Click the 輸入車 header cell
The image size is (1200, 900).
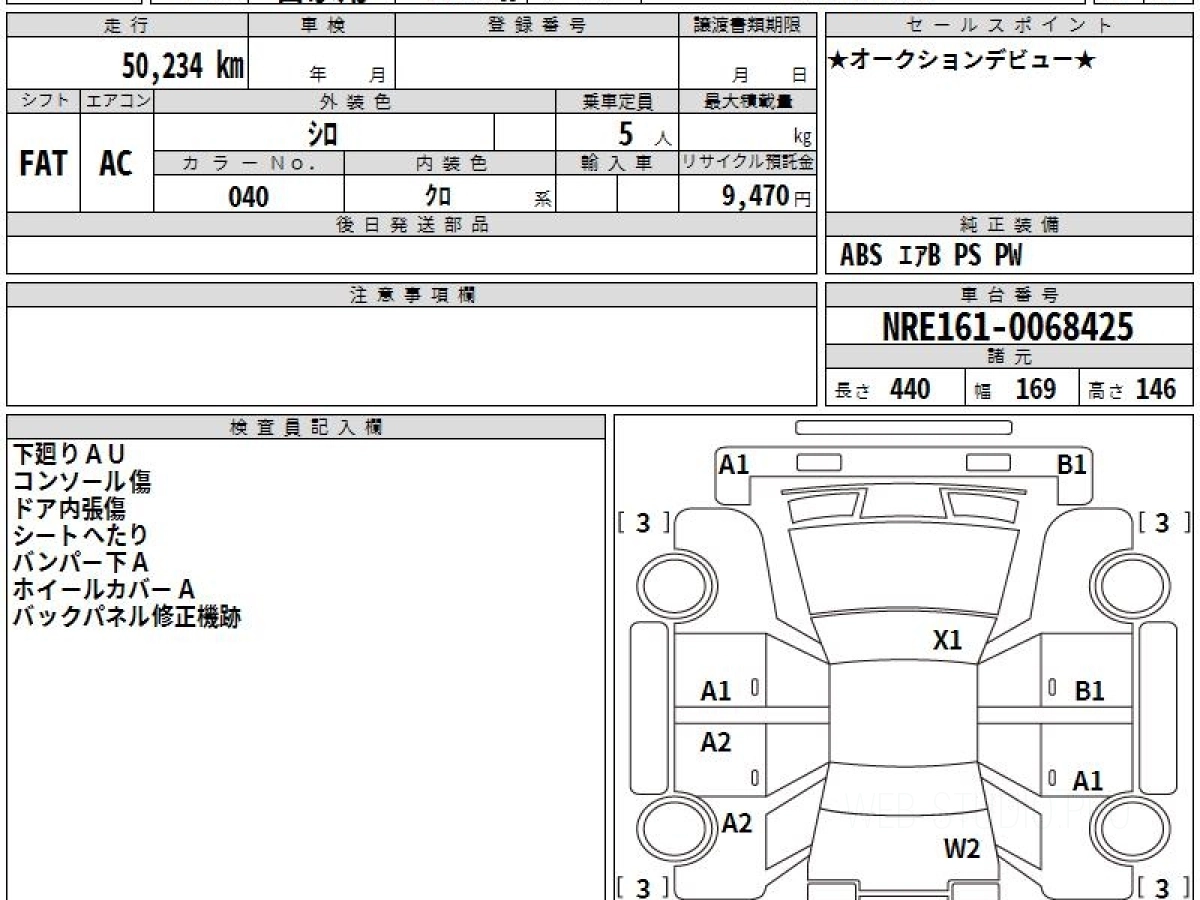(x=617, y=164)
